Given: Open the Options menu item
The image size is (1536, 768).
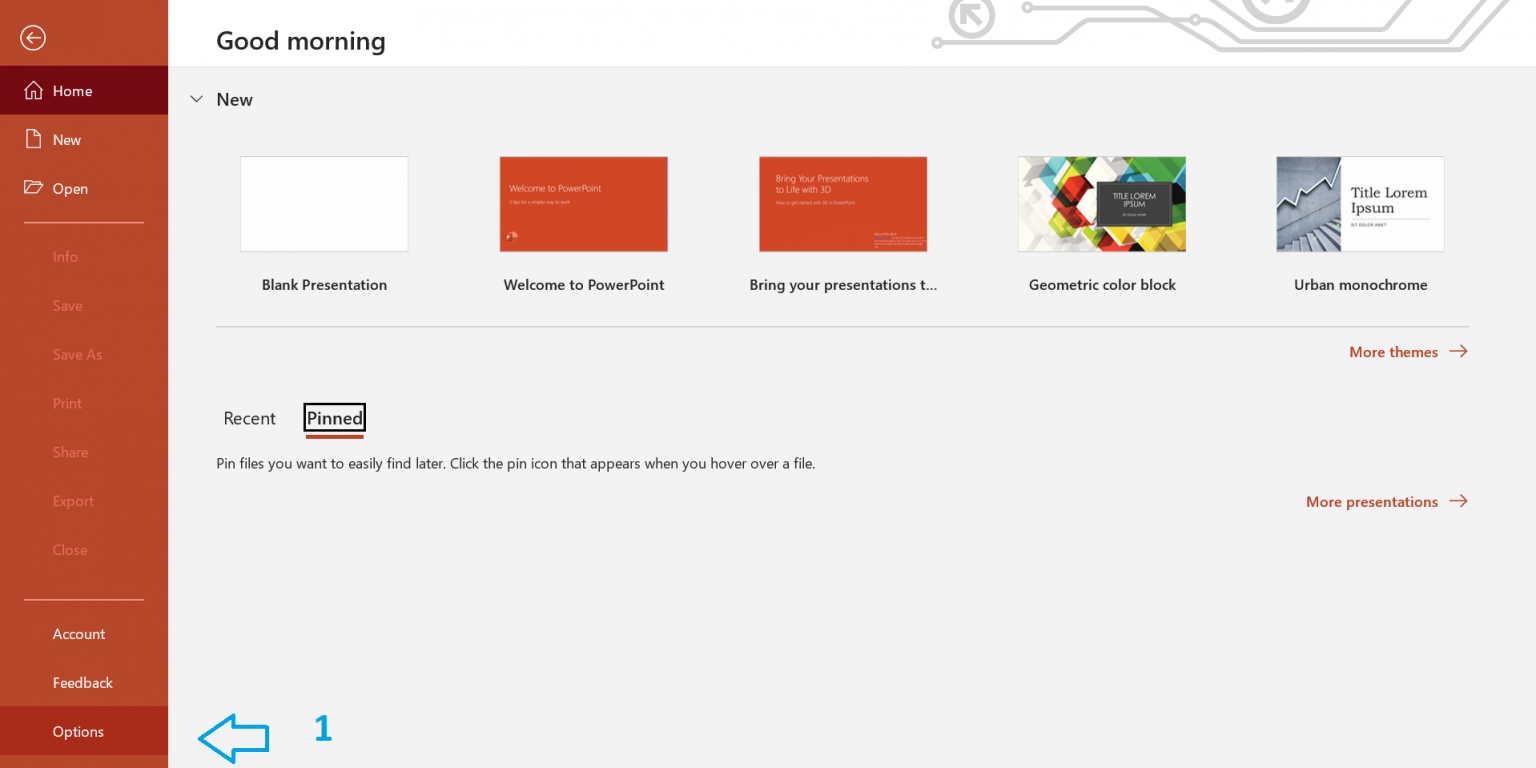Looking at the screenshot, I should point(78,732).
